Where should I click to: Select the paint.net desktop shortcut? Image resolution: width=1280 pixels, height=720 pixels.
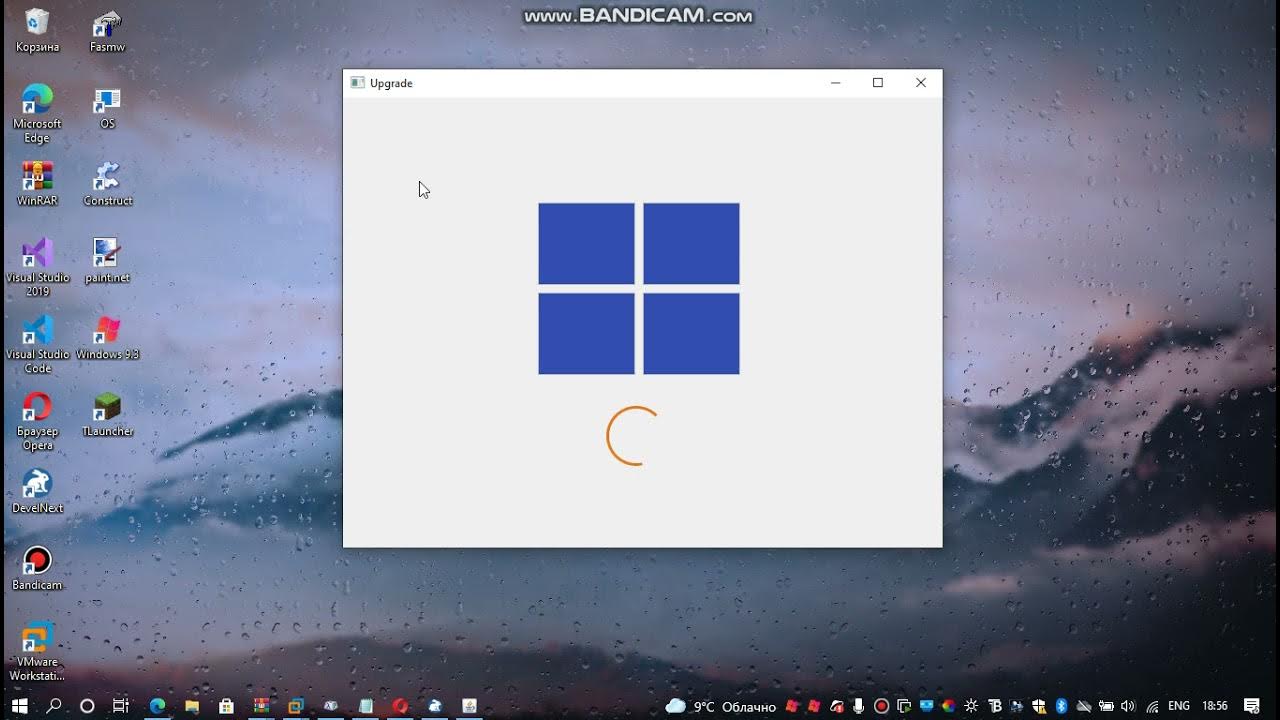coord(107,261)
